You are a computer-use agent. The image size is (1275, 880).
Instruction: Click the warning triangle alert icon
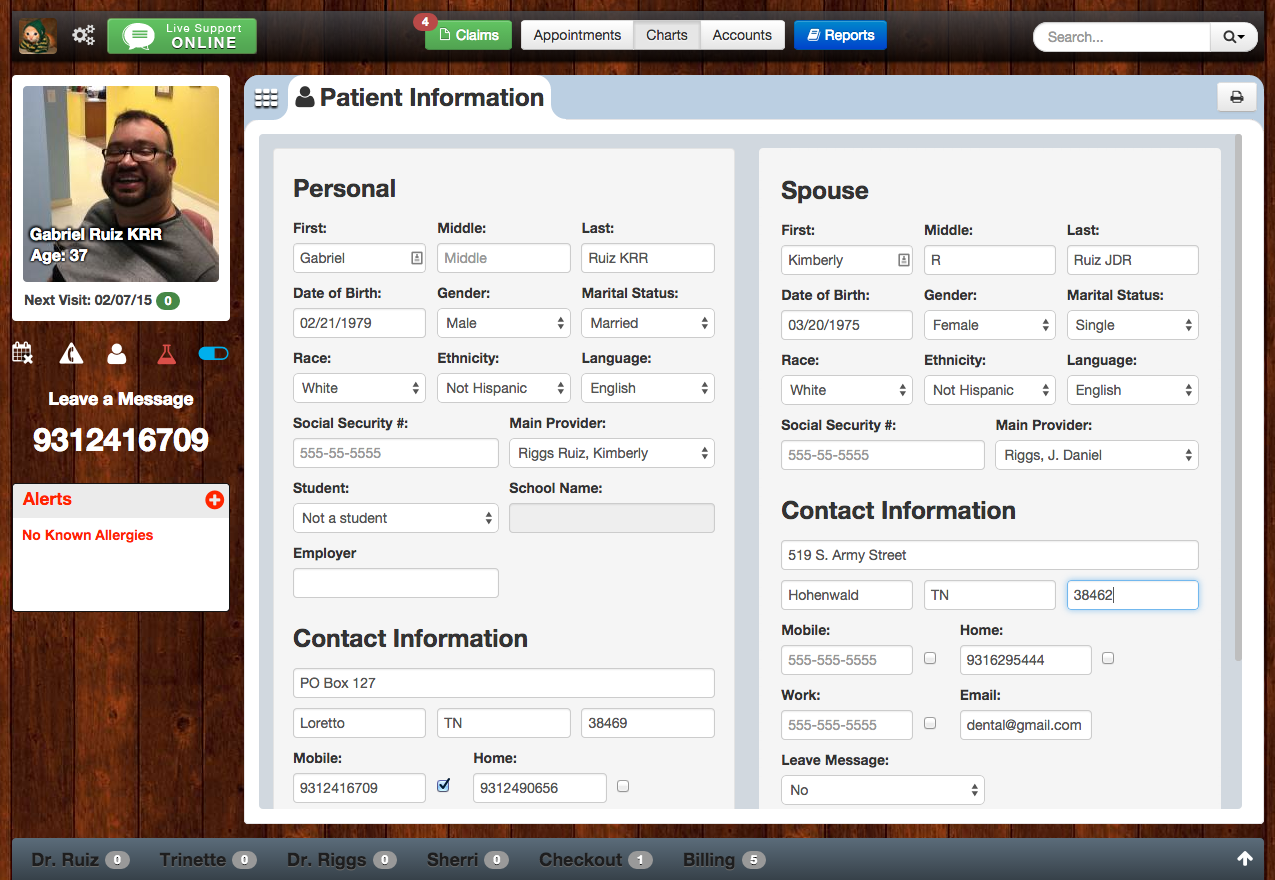71,353
